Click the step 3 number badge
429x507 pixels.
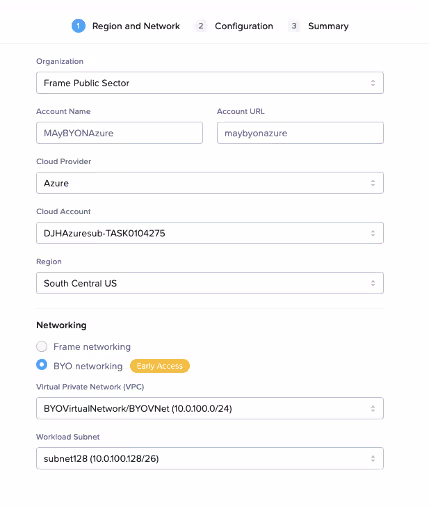(x=294, y=26)
